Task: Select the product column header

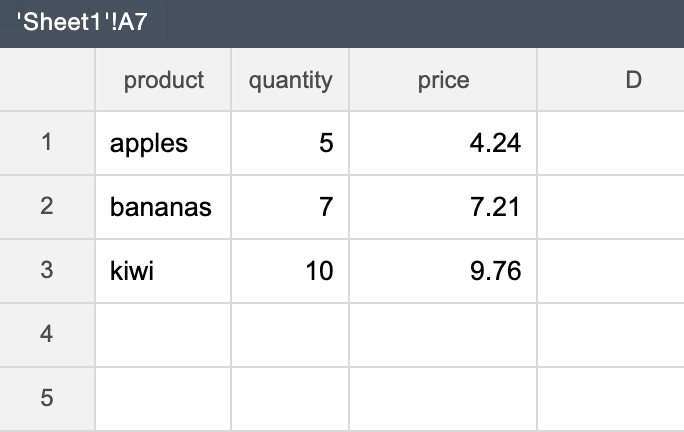Action: tap(163, 80)
